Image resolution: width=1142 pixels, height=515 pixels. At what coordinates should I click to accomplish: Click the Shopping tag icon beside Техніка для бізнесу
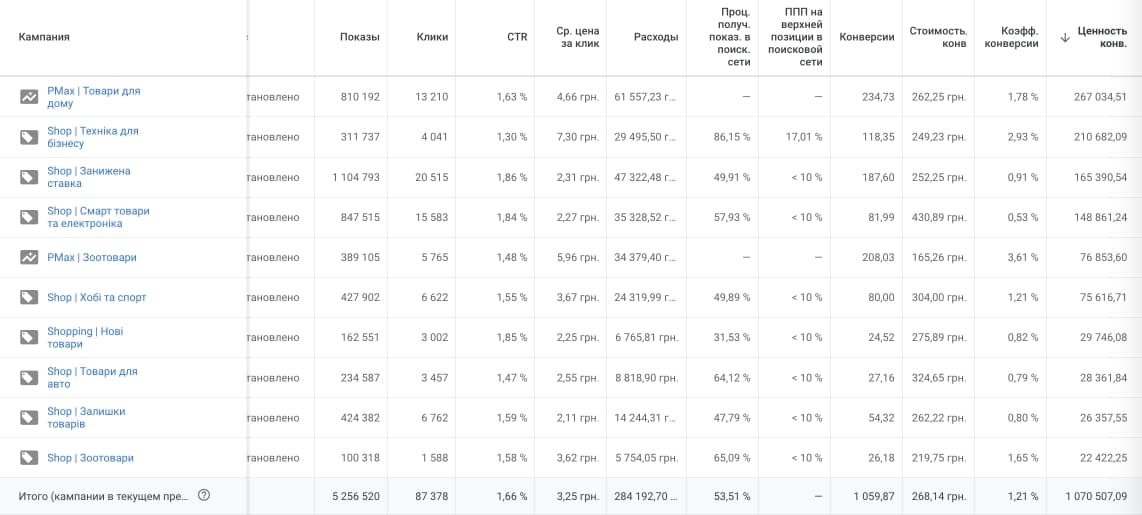[x=29, y=137]
